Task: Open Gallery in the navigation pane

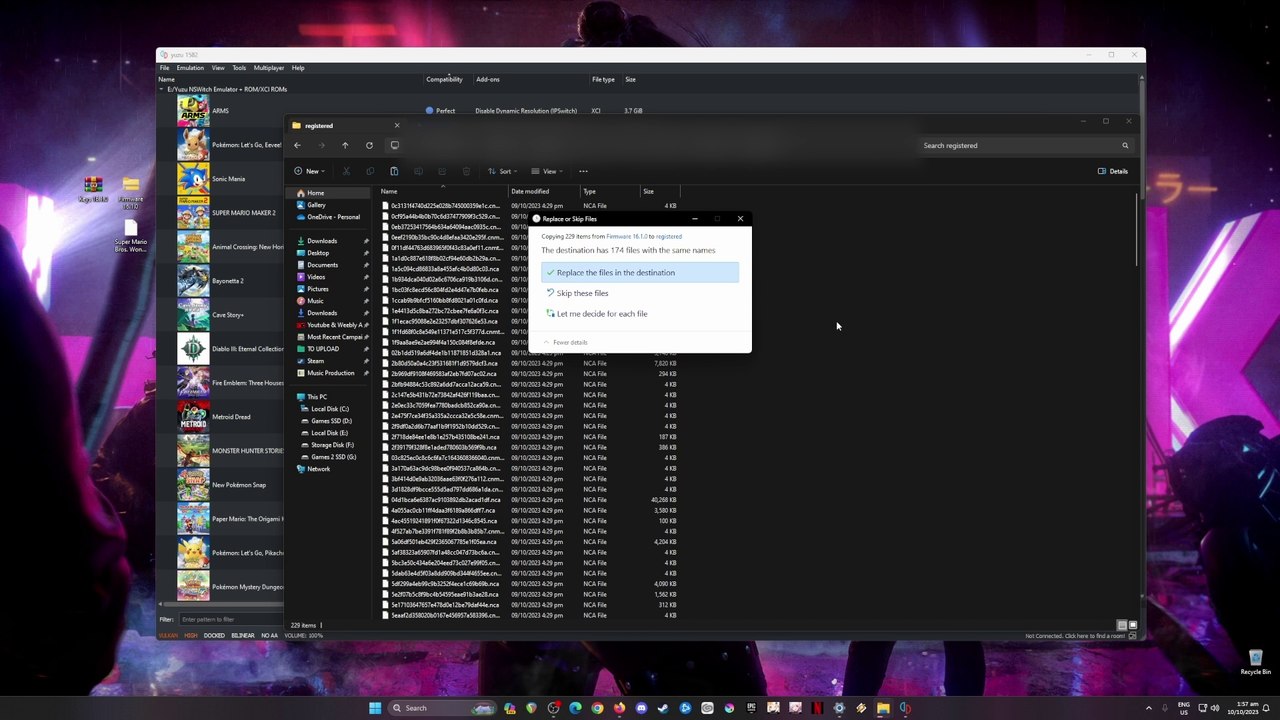Action: tap(316, 205)
